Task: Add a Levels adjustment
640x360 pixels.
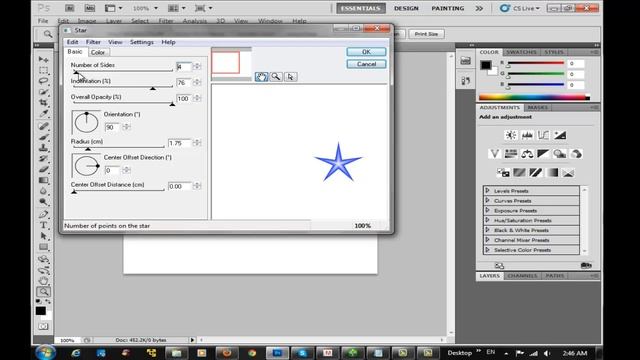Action: [527, 135]
